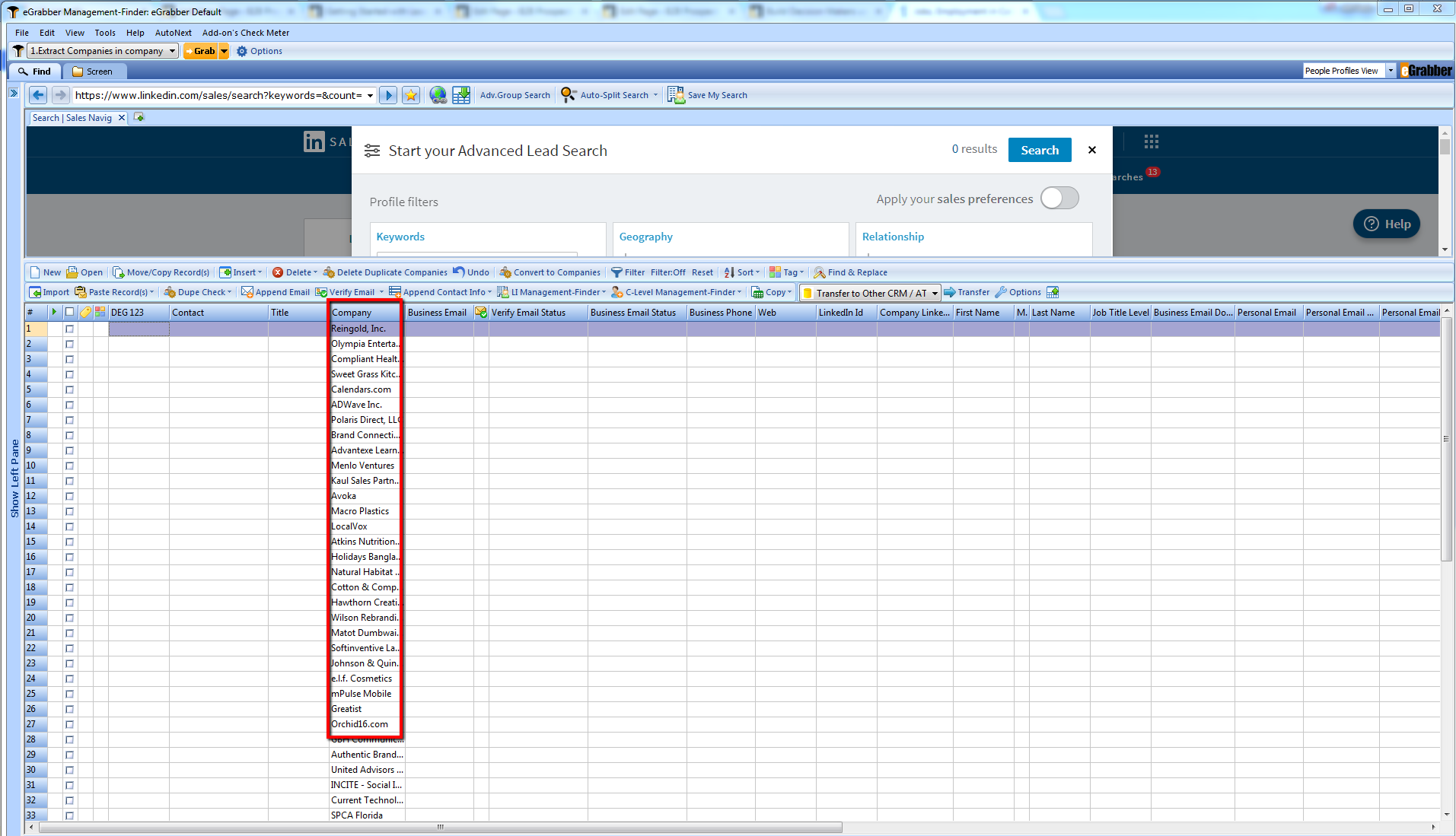Click the blue Transfer arrow button
The width and height of the screenshot is (1456, 836).
point(967,292)
